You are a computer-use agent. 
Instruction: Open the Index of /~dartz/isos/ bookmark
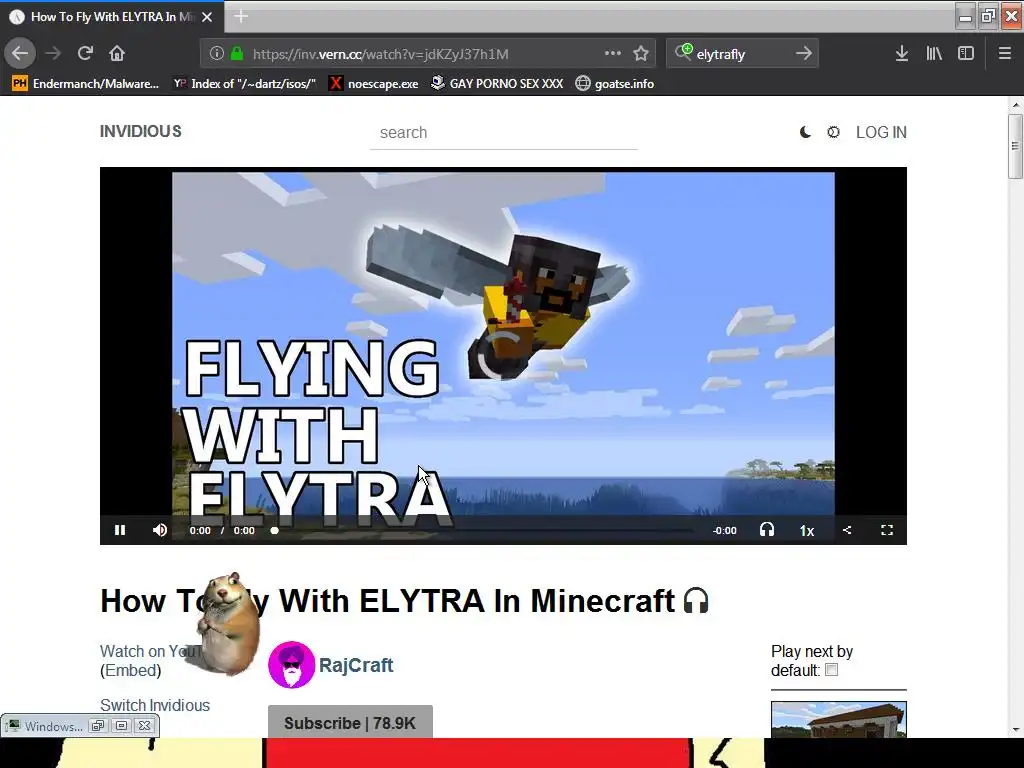point(245,84)
